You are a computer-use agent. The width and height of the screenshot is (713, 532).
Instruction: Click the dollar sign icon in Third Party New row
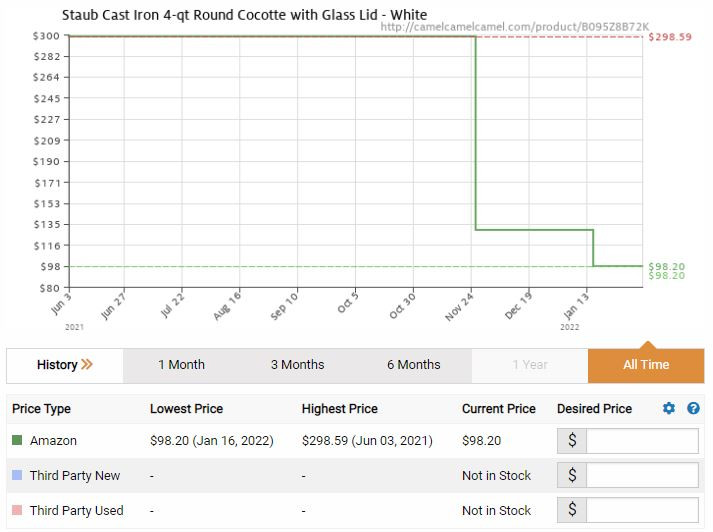[572, 475]
